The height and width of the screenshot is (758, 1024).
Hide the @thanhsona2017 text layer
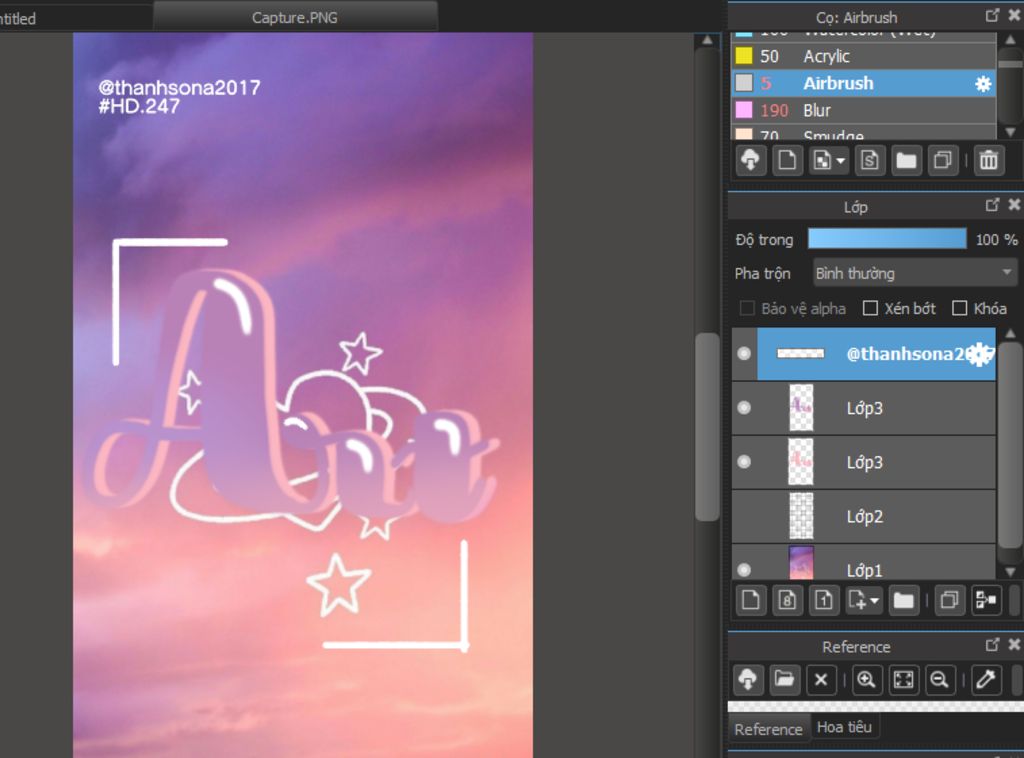[x=744, y=353]
